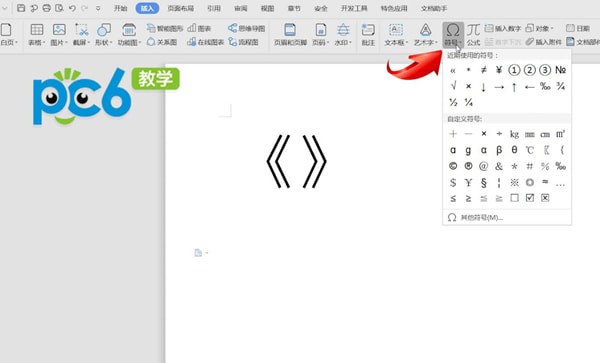Open the 对象 (Object) dropdown

pos(539,28)
